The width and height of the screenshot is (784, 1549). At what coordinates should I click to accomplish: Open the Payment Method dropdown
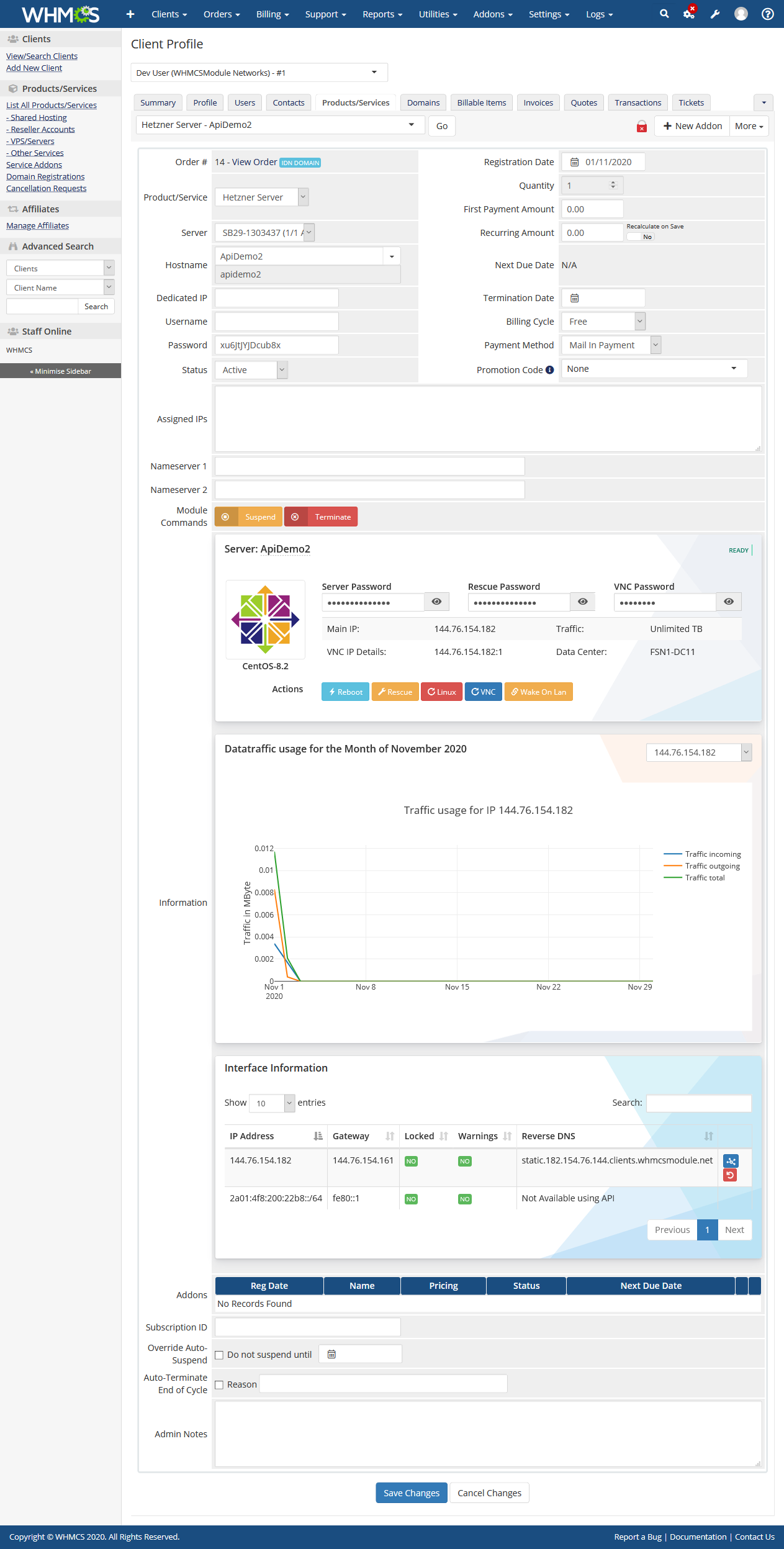coord(611,345)
